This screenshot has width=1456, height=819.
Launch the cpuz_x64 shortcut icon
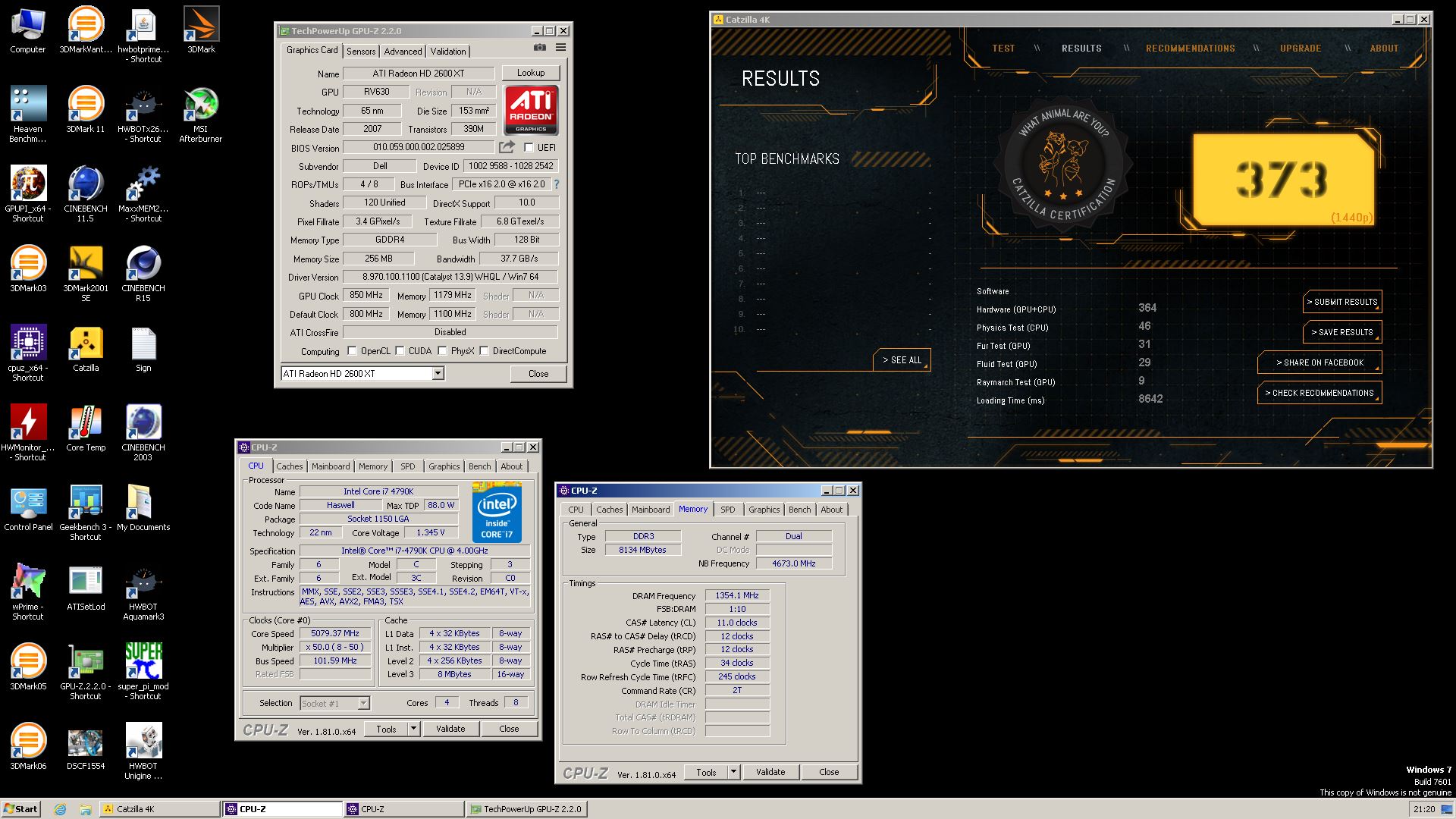[x=28, y=353]
